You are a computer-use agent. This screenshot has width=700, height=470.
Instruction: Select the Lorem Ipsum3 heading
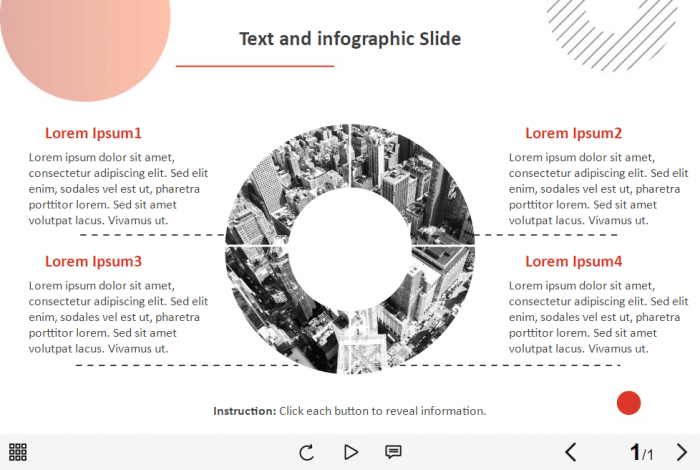click(x=93, y=261)
